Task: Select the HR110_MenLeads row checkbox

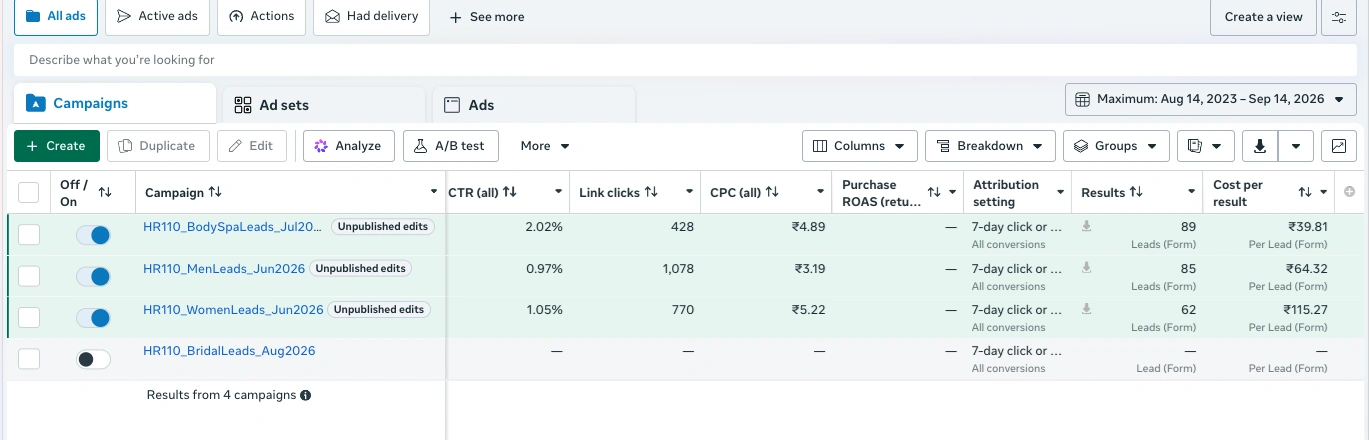Action: click(x=29, y=276)
